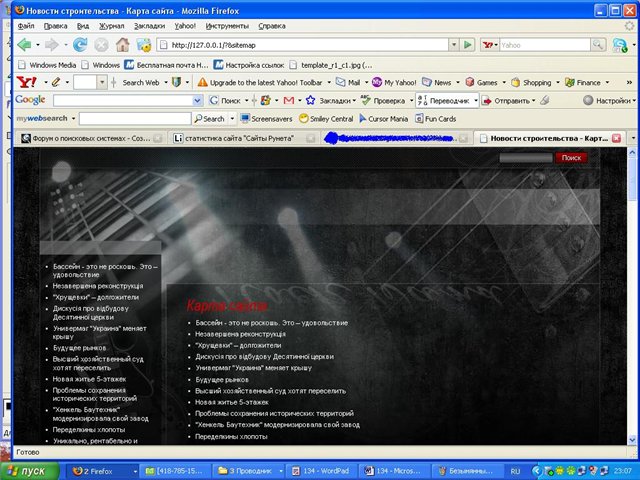Open the mywebsearch logo dropdown arrow
The image size is (640, 480).
73,119
